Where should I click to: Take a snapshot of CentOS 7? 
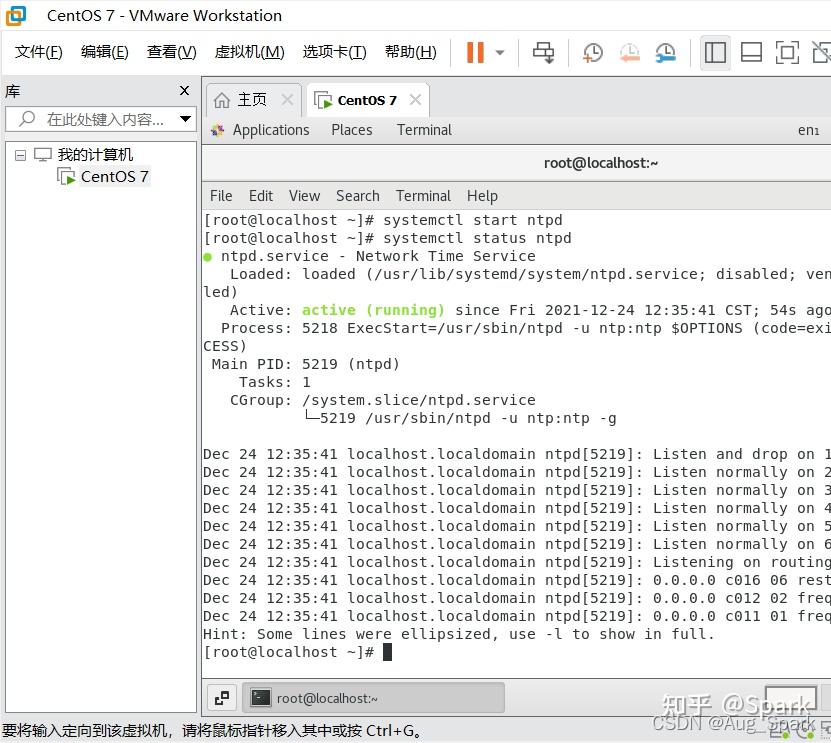(x=592, y=52)
